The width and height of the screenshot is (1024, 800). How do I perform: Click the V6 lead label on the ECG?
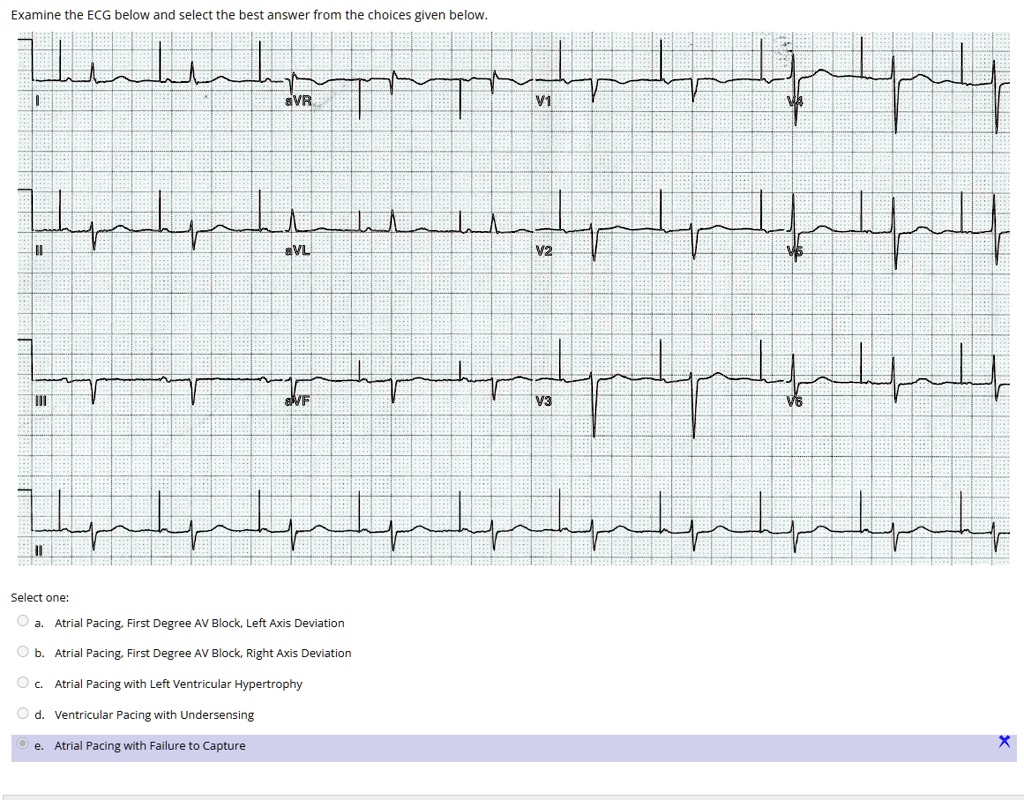pyautogui.click(x=795, y=401)
